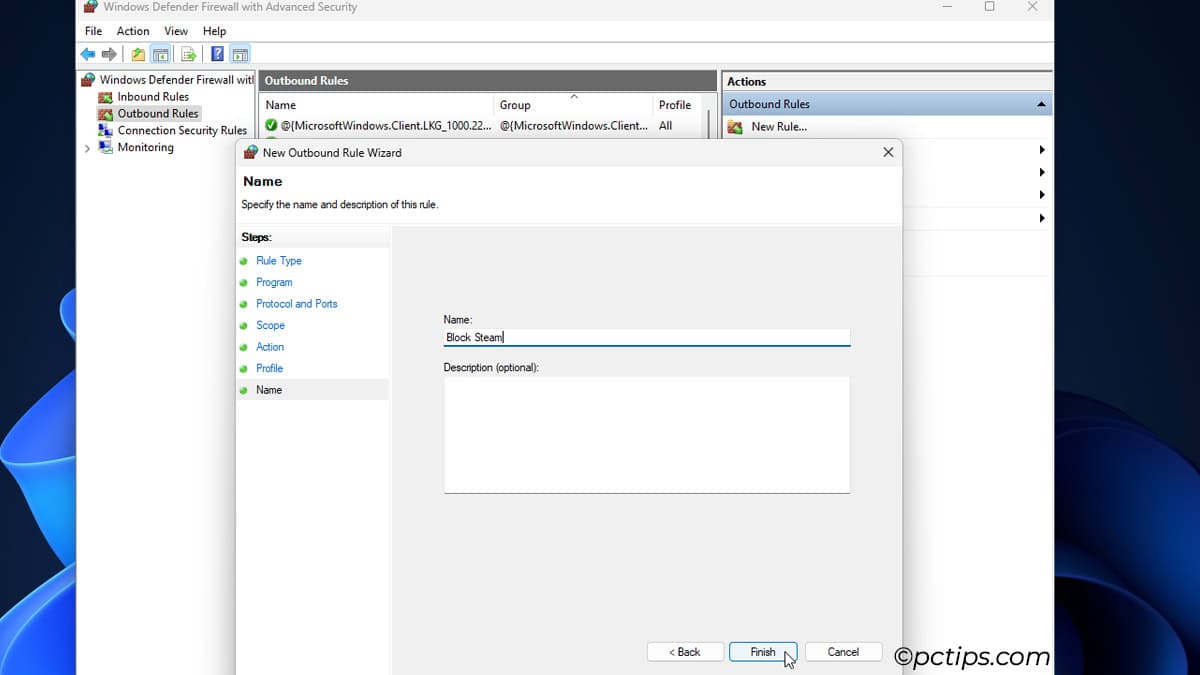The width and height of the screenshot is (1200, 675).
Task: Click the Windows Defender Firewall root icon
Action: click(90, 79)
